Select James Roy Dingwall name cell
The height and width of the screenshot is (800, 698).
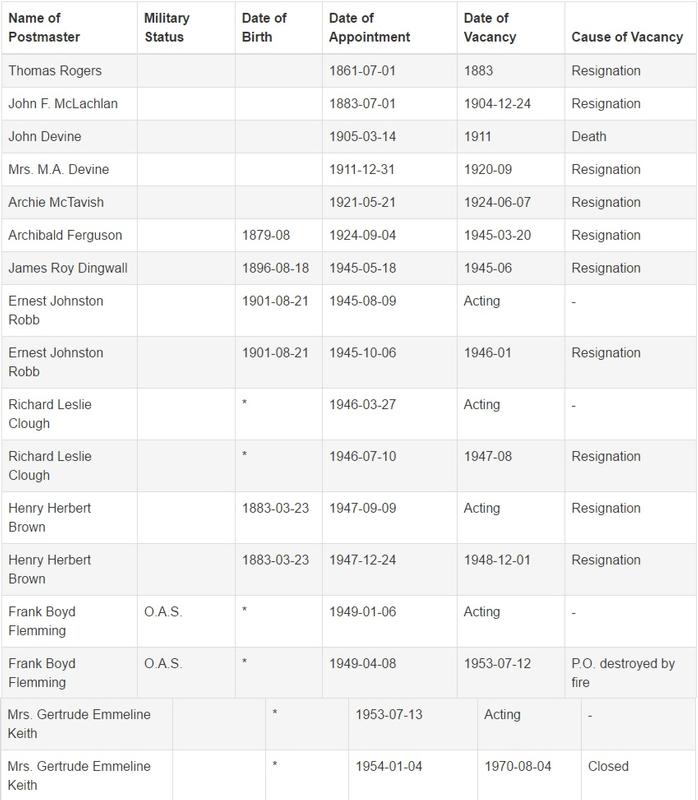coord(68,268)
